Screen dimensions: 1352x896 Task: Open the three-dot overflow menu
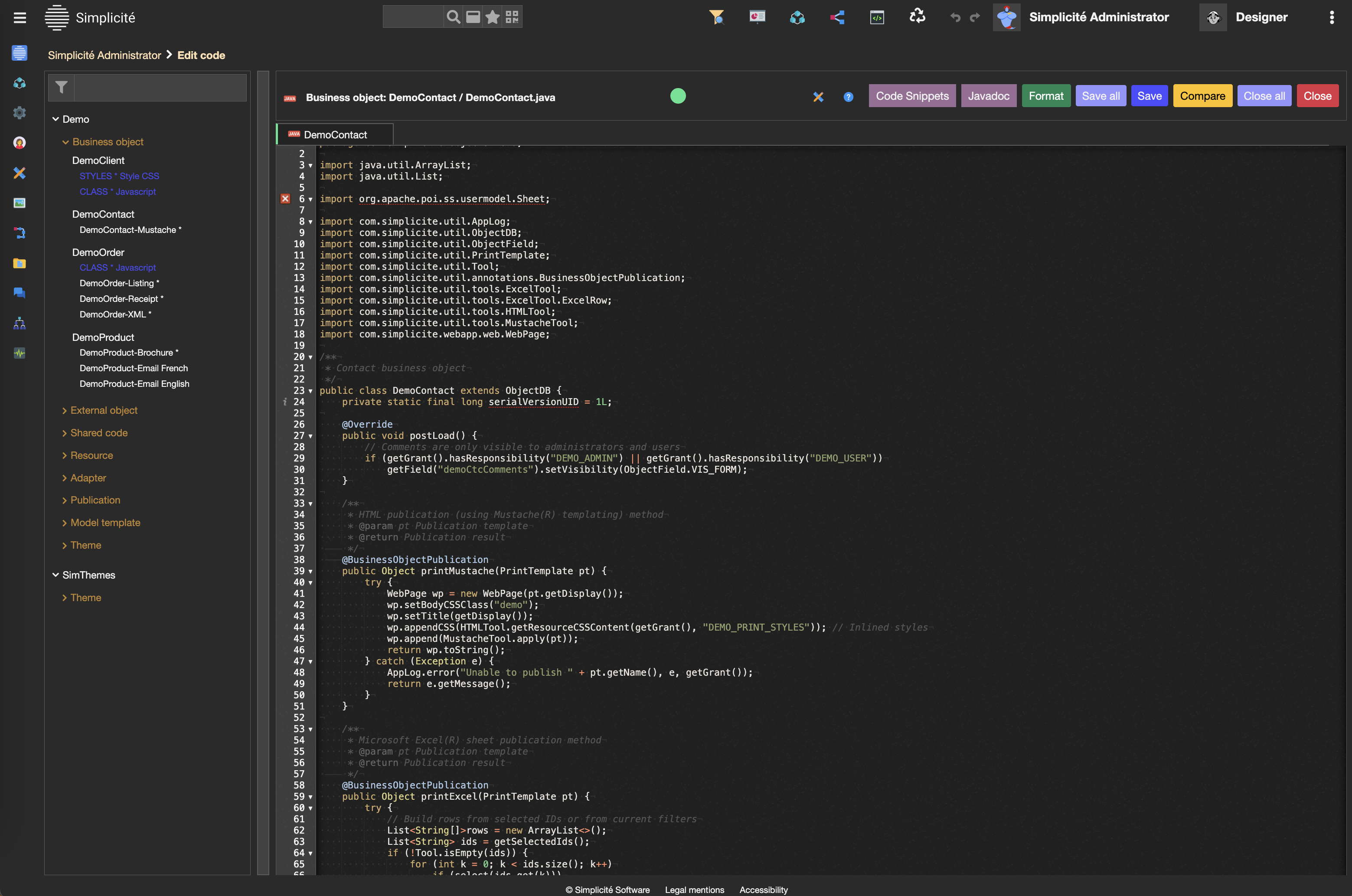[x=1332, y=18]
